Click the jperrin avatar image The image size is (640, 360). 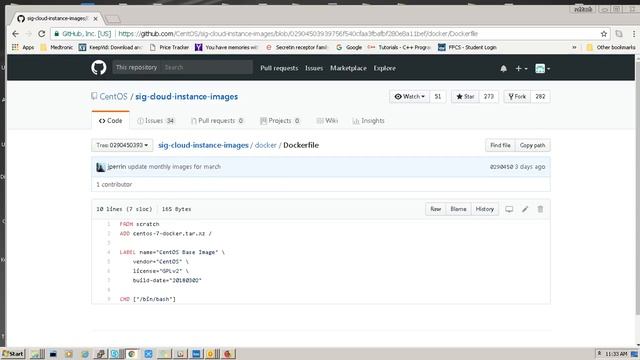[100, 167]
